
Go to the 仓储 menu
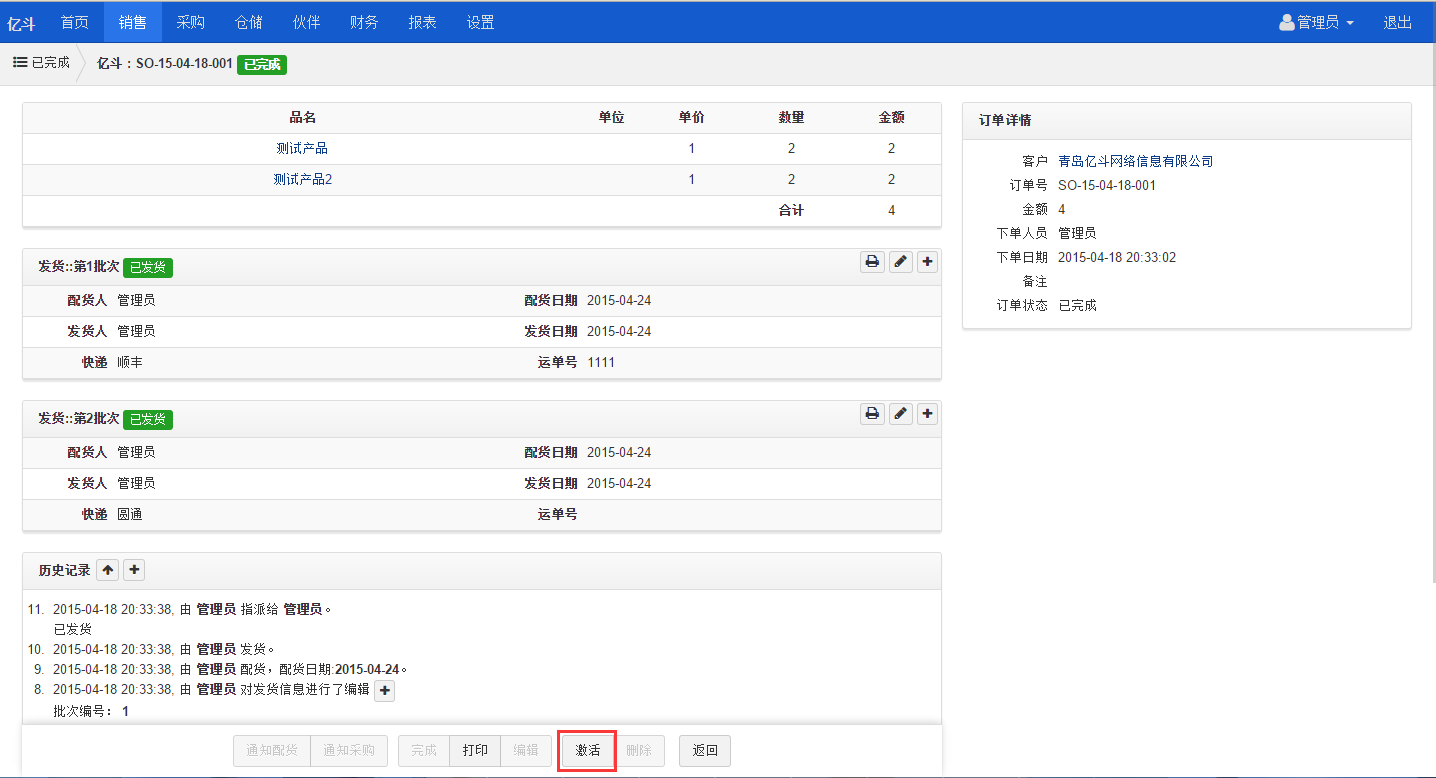coord(248,22)
